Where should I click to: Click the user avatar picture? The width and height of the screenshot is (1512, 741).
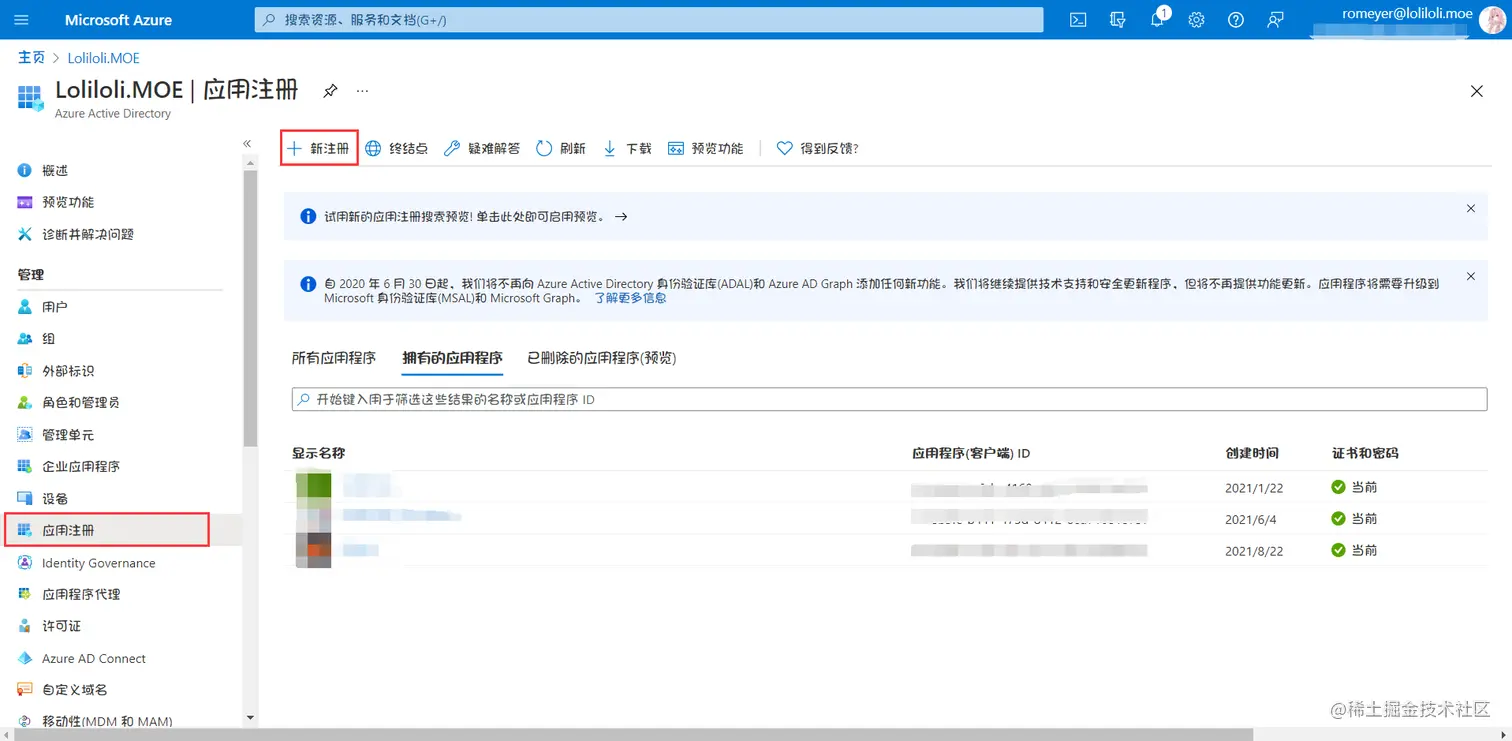pos(1492,20)
